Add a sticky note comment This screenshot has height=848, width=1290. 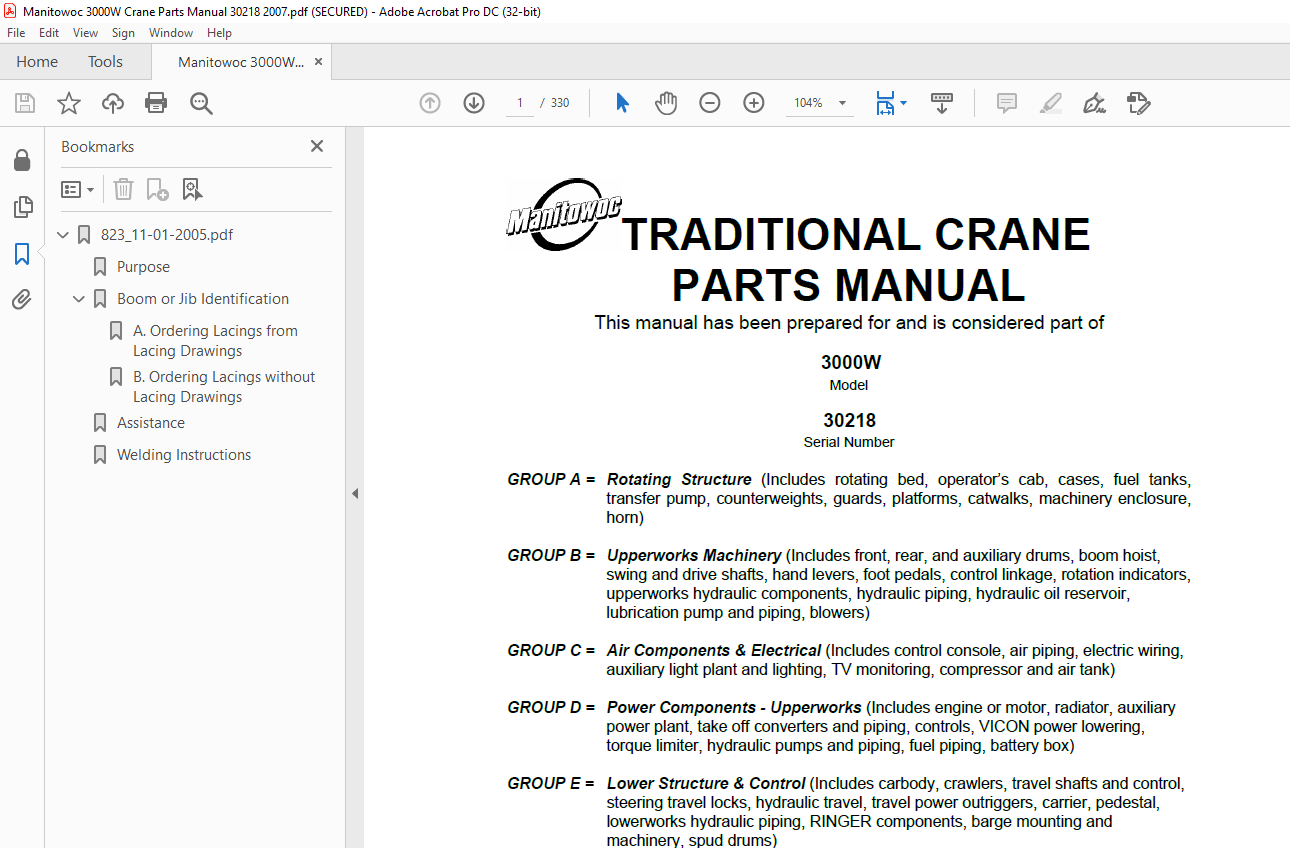pos(1006,103)
